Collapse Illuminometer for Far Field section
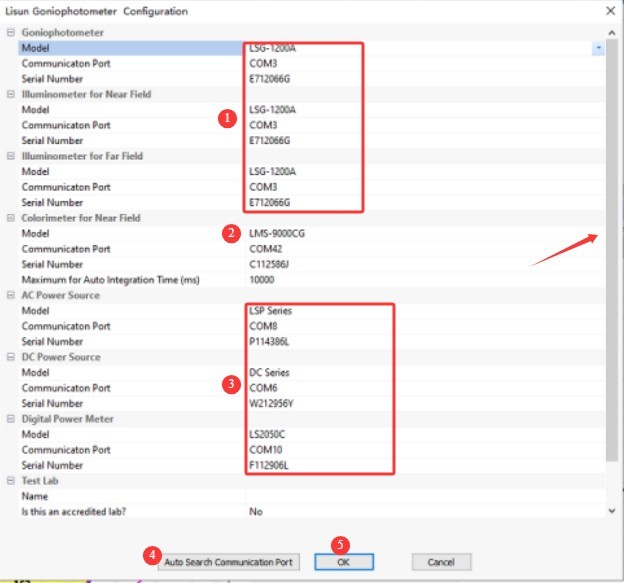This screenshot has width=624, height=583. [11, 156]
